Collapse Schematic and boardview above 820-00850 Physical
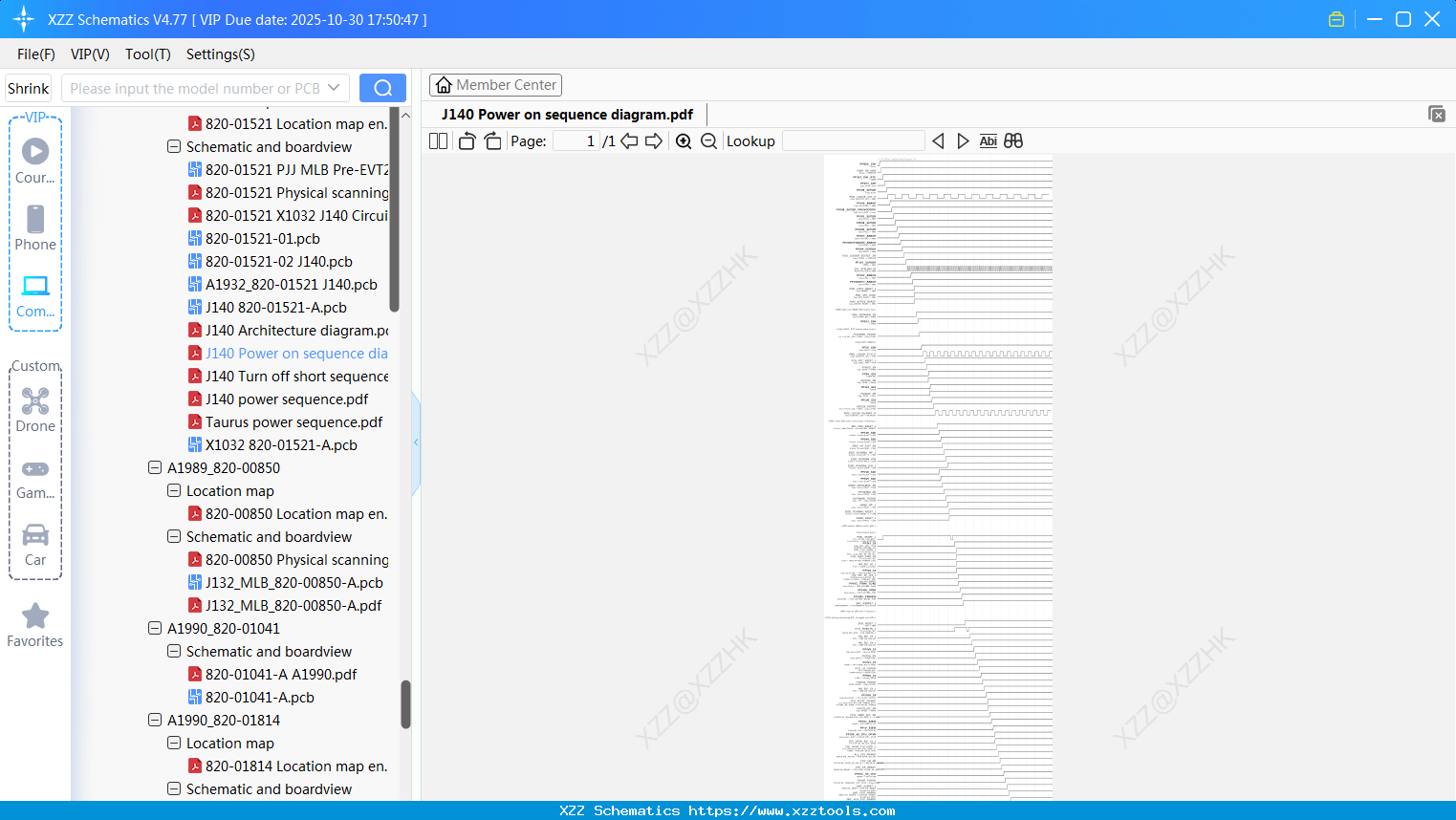This screenshot has width=1456, height=820. 174,536
